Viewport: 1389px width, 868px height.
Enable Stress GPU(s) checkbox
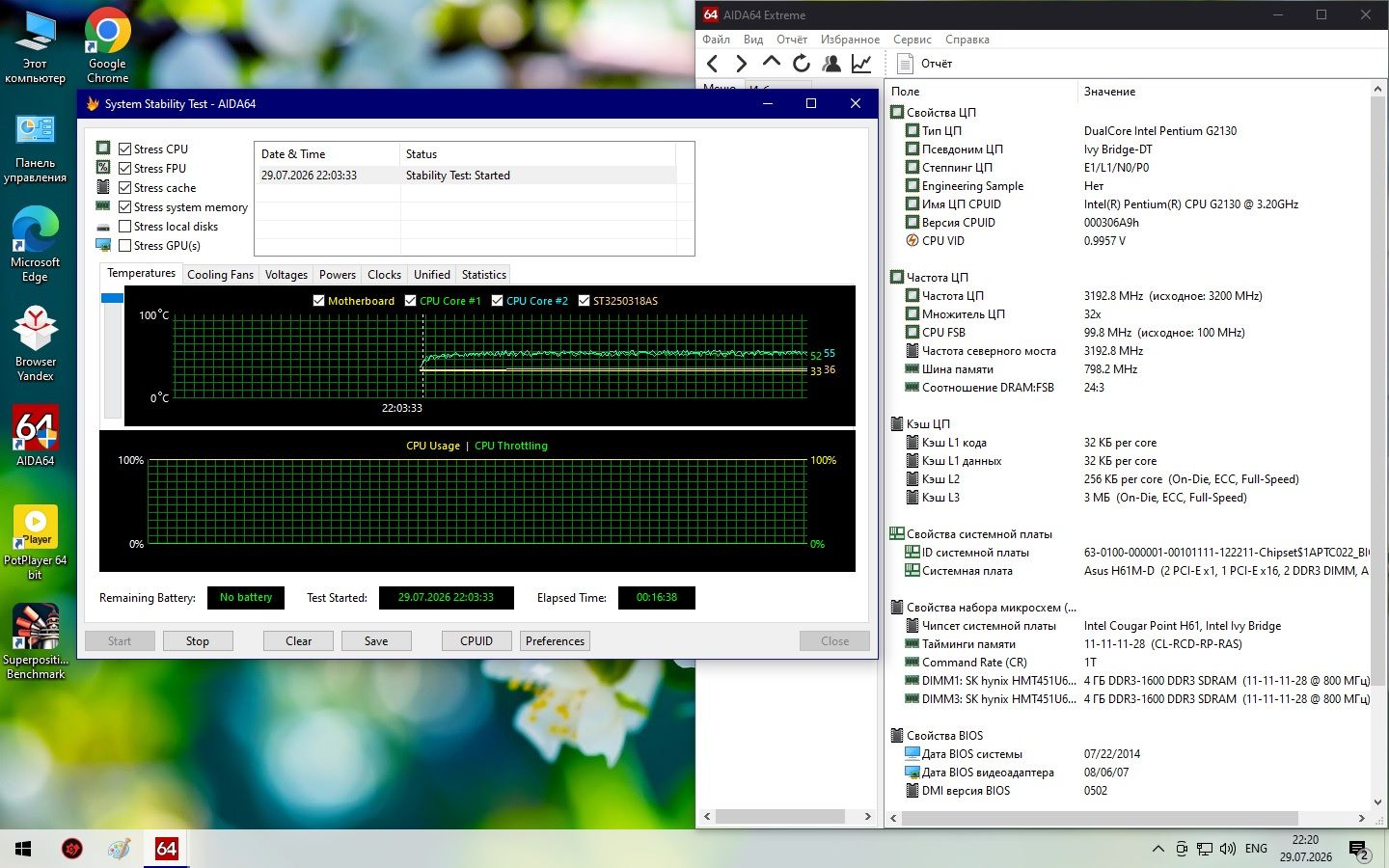point(124,245)
